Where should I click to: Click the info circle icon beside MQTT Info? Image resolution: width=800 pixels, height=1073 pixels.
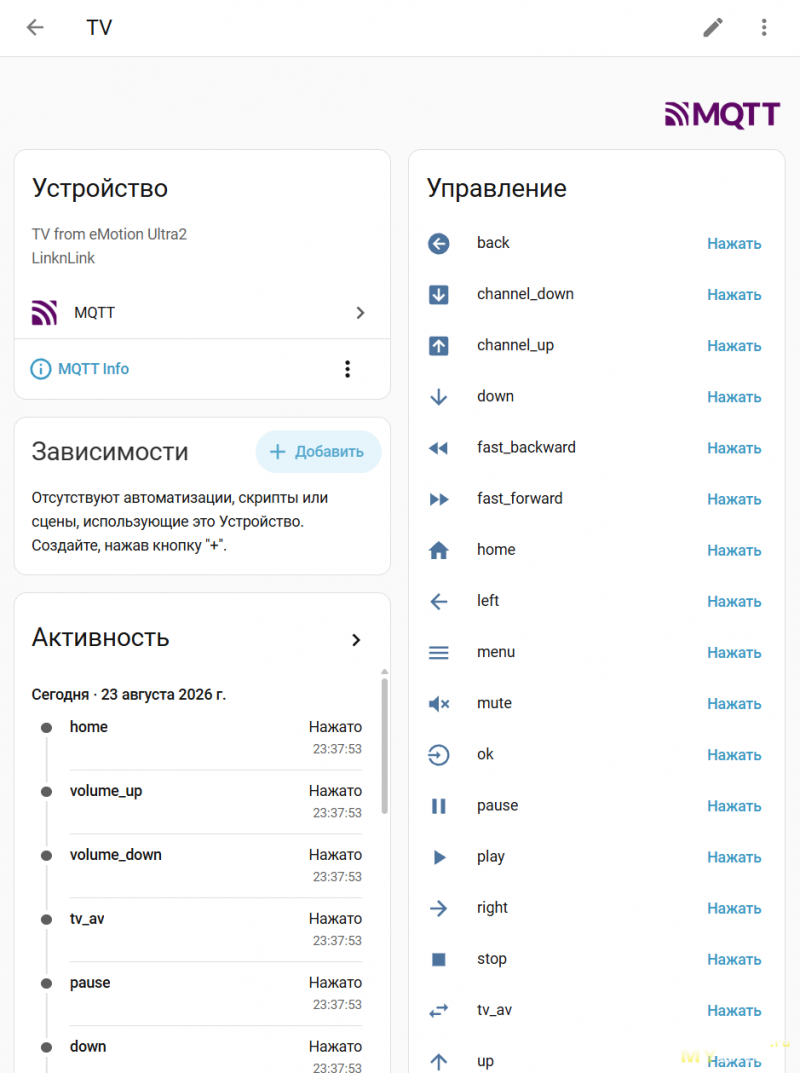point(40,369)
